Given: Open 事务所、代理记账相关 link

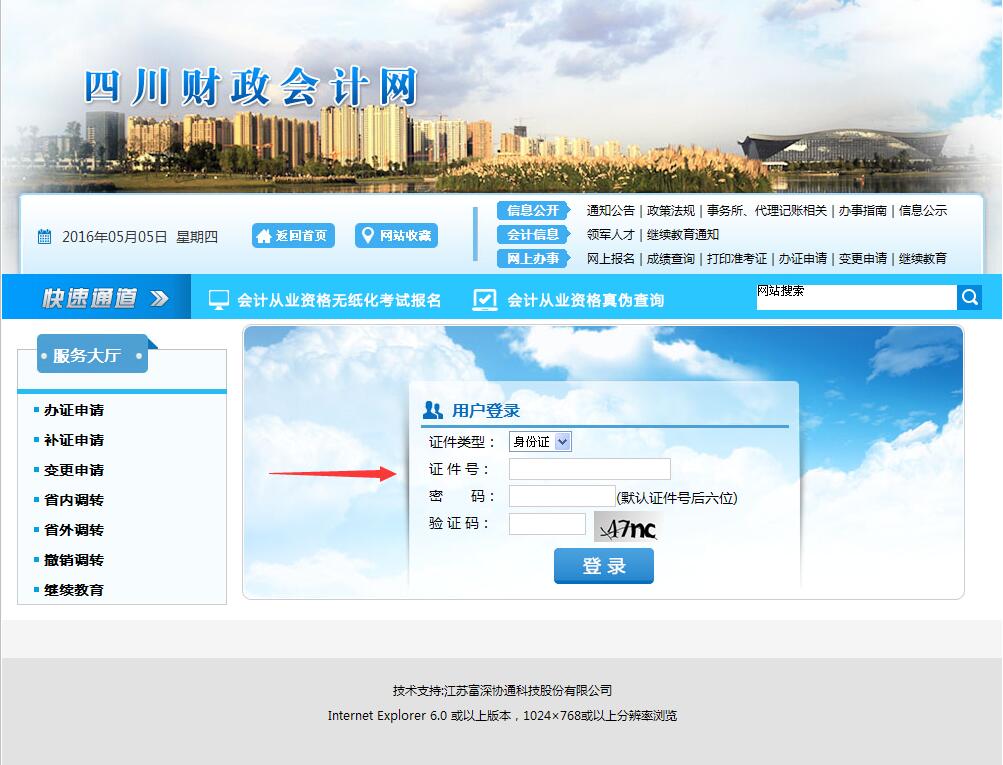Looking at the screenshot, I should (766, 210).
